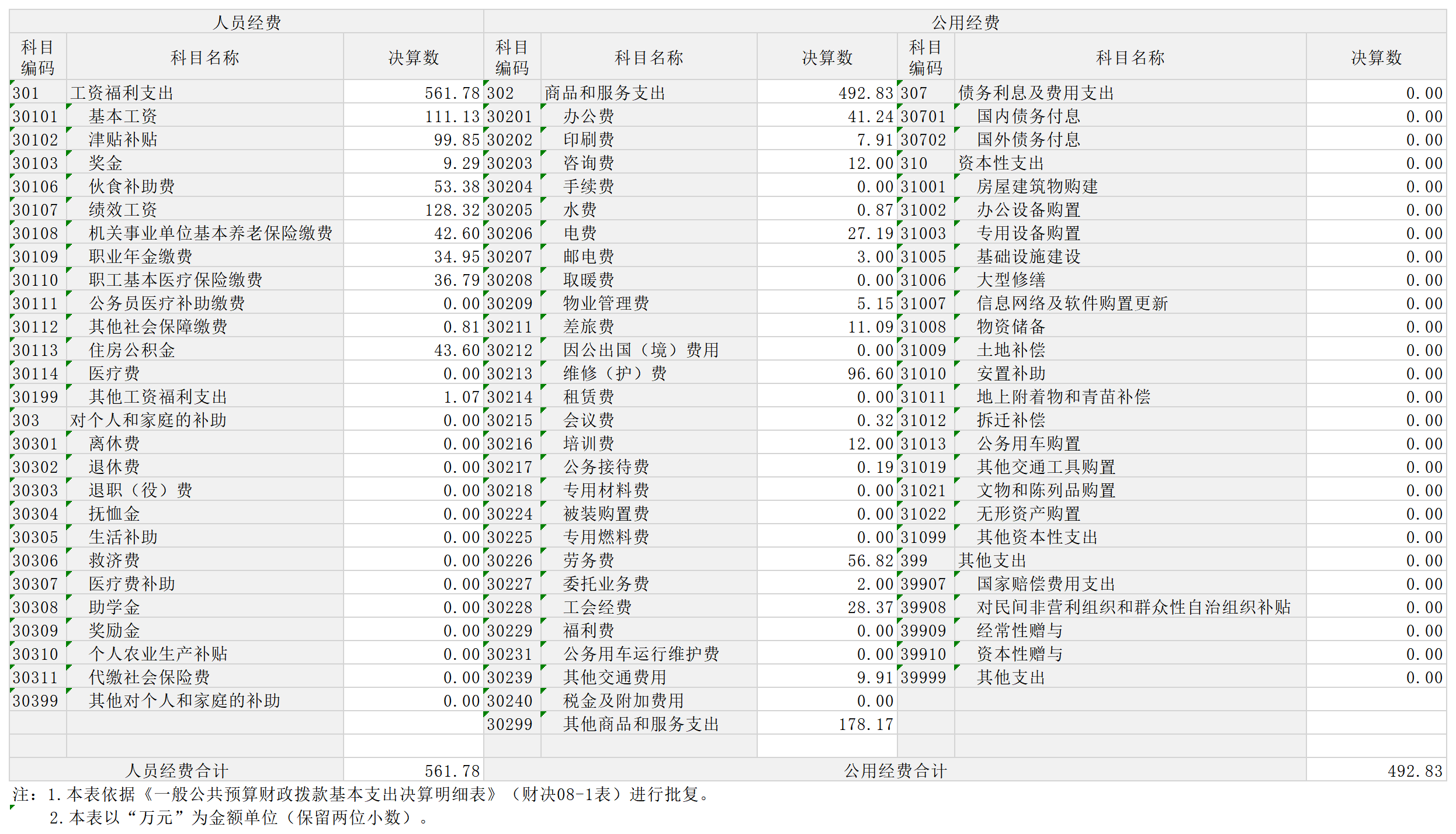Select the 公用经费合计 amount 492.83

point(1376,770)
